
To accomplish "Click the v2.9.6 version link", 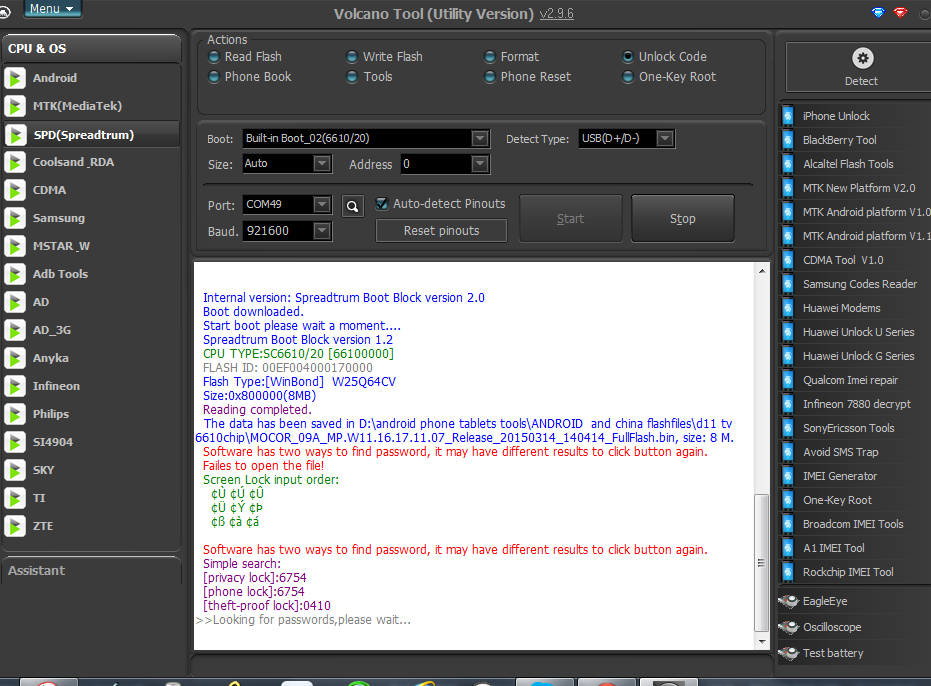I will click(x=556, y=14).
